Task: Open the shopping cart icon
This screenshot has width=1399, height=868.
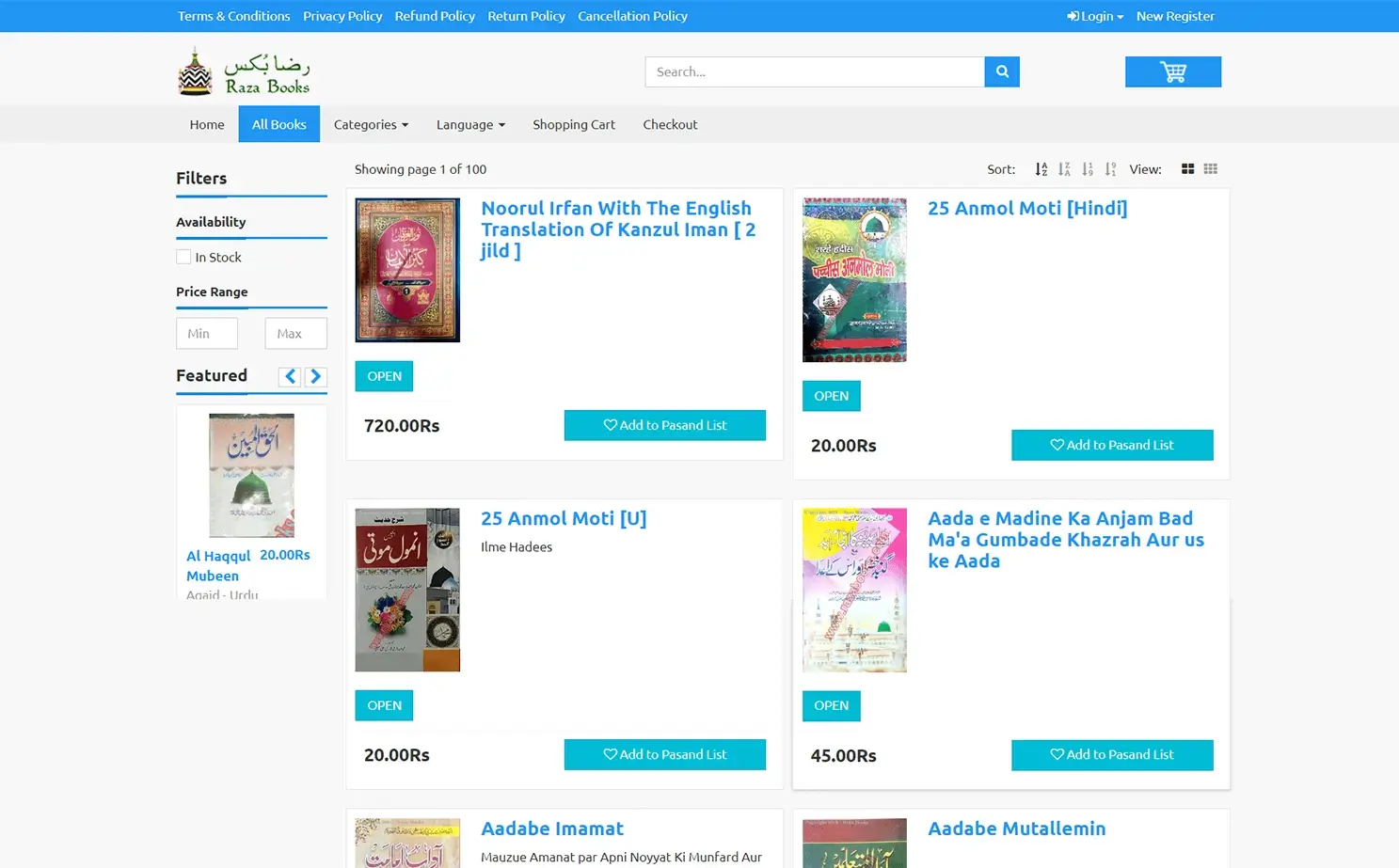Action: pyautogui.click(x=1172, y=71)
